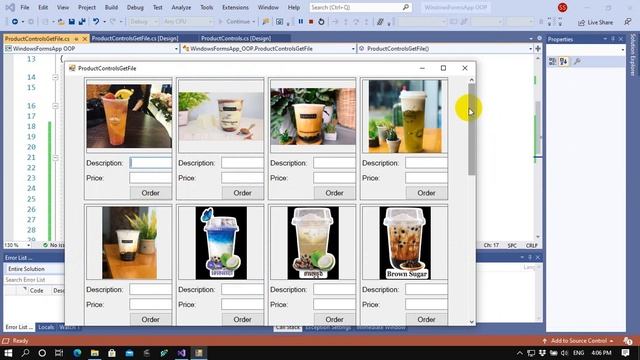
Task: Open the File menu
Action: (25, 7)
